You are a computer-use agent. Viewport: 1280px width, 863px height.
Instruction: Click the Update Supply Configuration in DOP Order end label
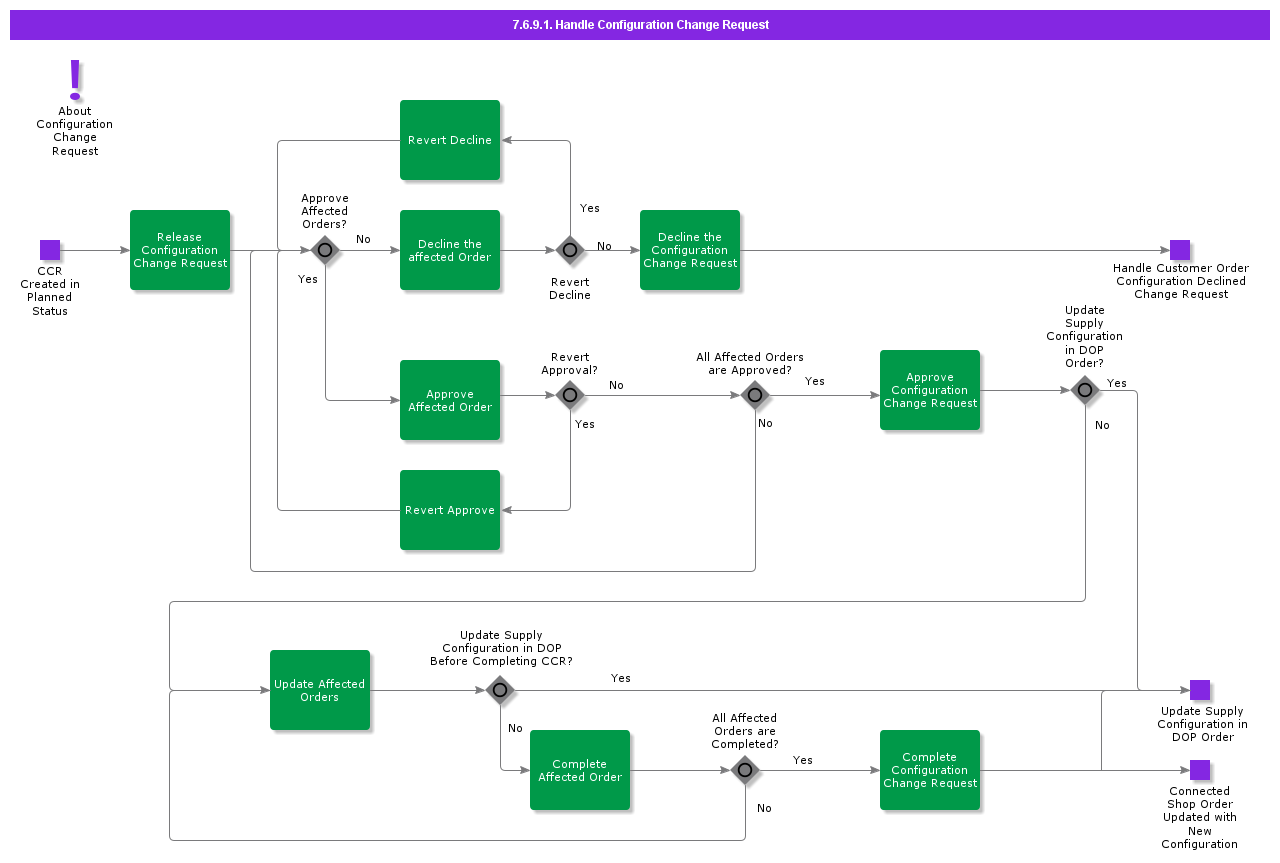point(1203,724)
